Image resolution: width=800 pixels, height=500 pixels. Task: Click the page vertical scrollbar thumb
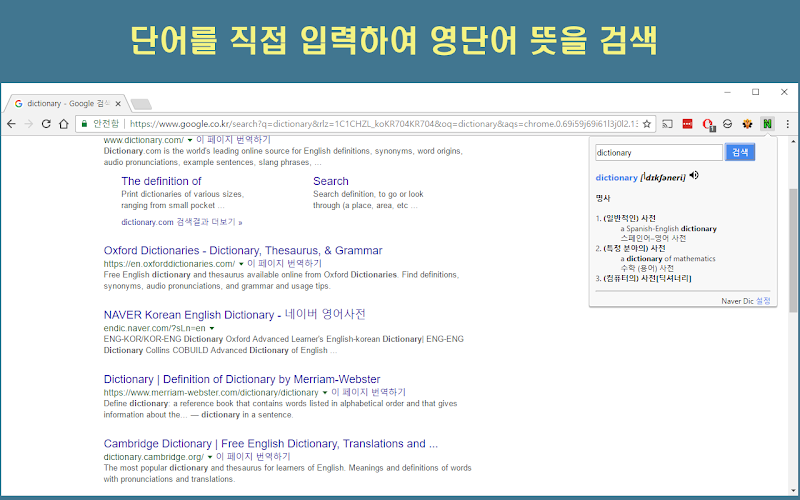point(793,250)
